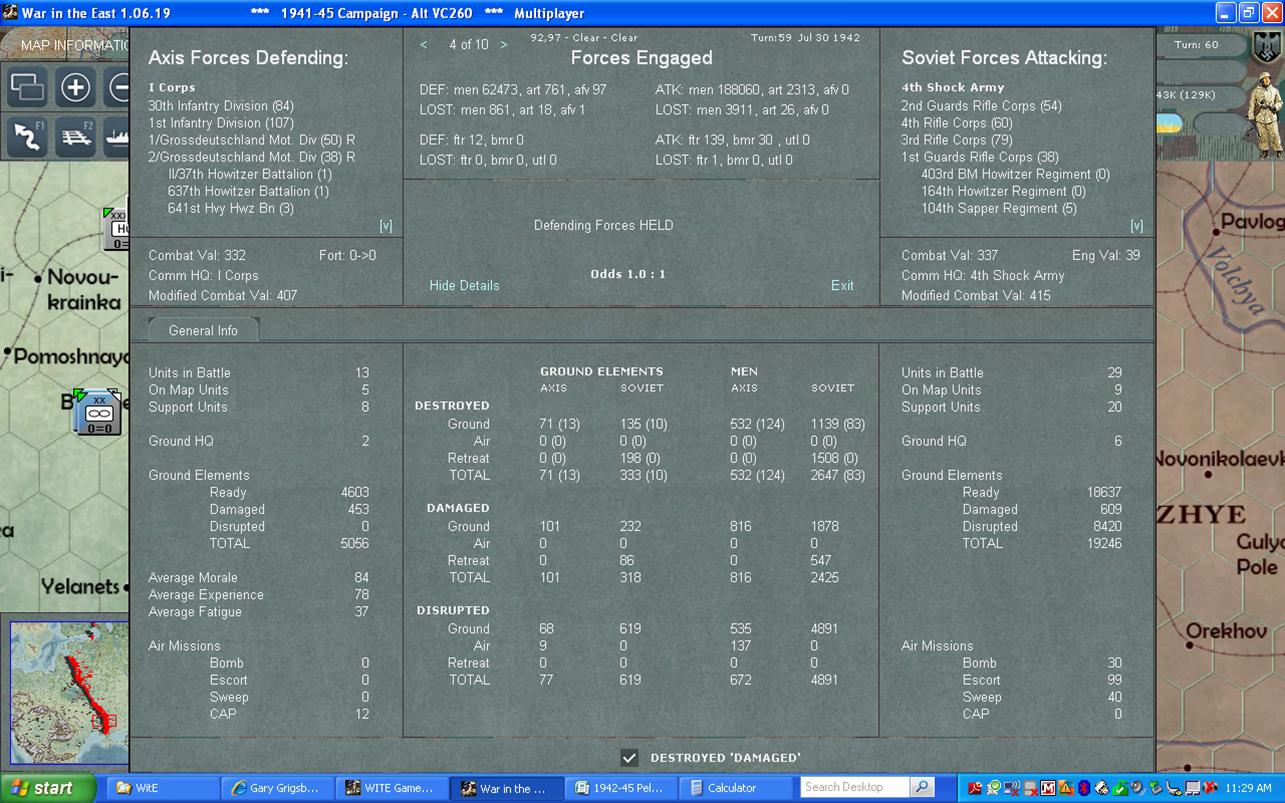Switch to WITE Game taskbar item
The height and width of the screenshot is (803, 1285).
click(x=390, y=788)
